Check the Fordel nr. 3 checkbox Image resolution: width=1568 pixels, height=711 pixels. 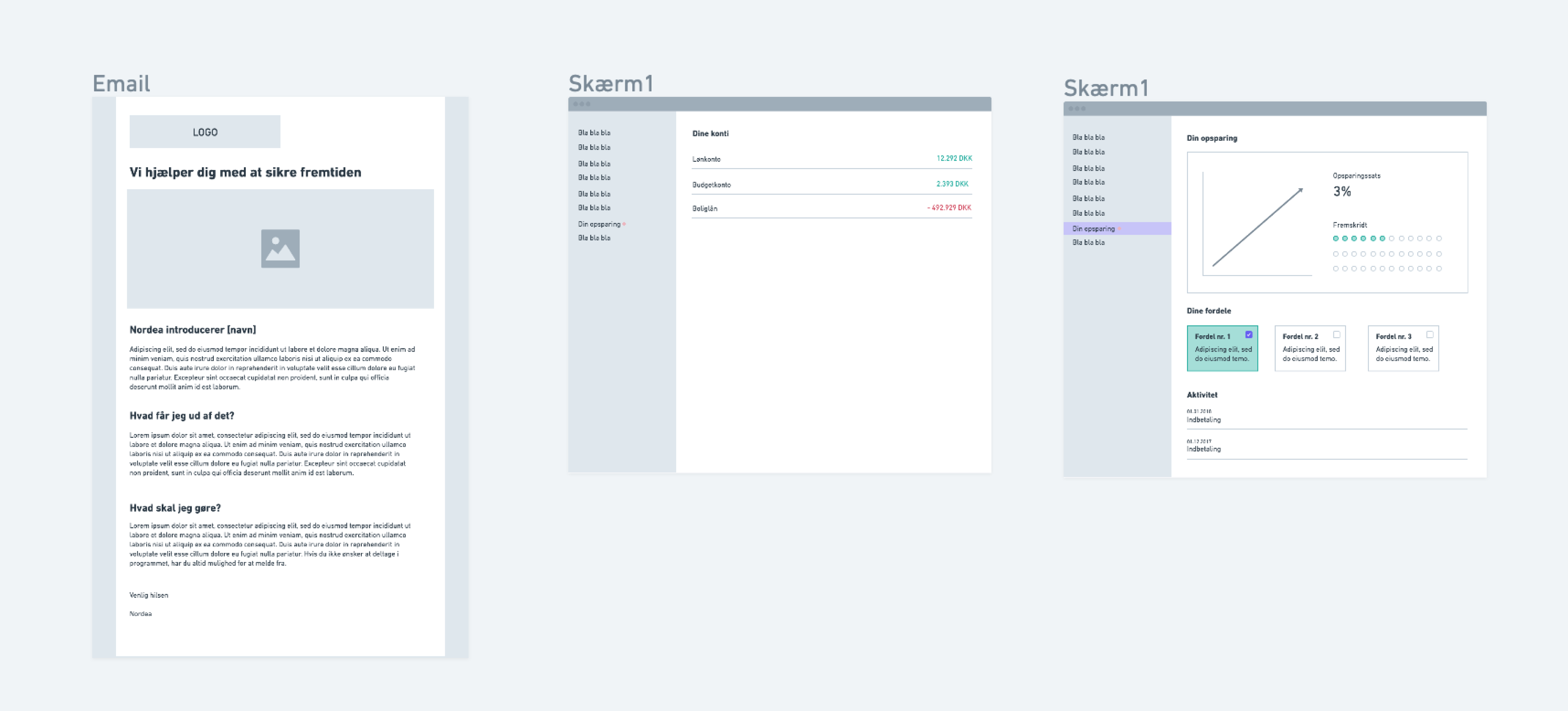1430,335
